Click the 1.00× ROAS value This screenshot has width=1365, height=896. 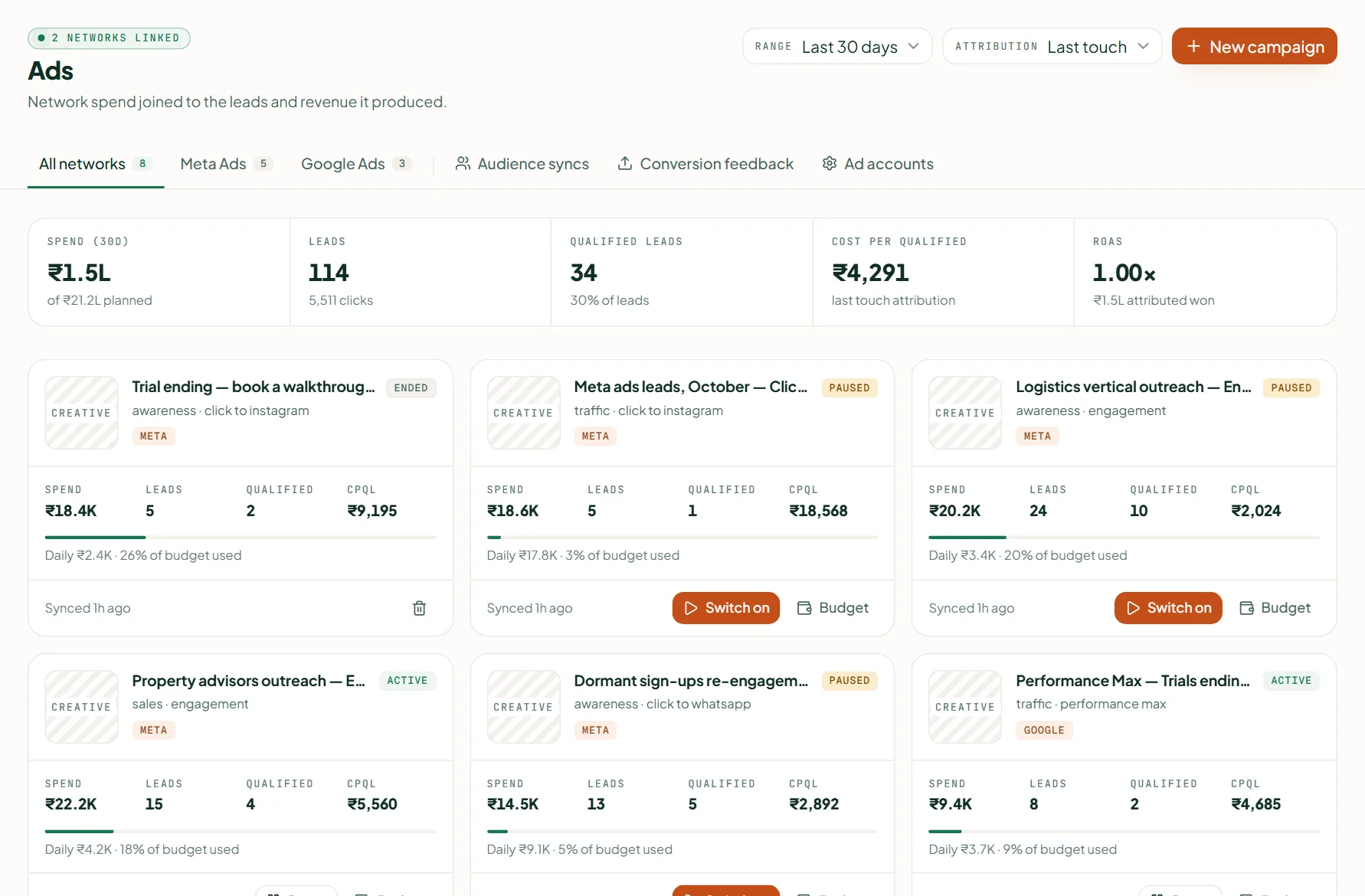tap(1124, 273)
